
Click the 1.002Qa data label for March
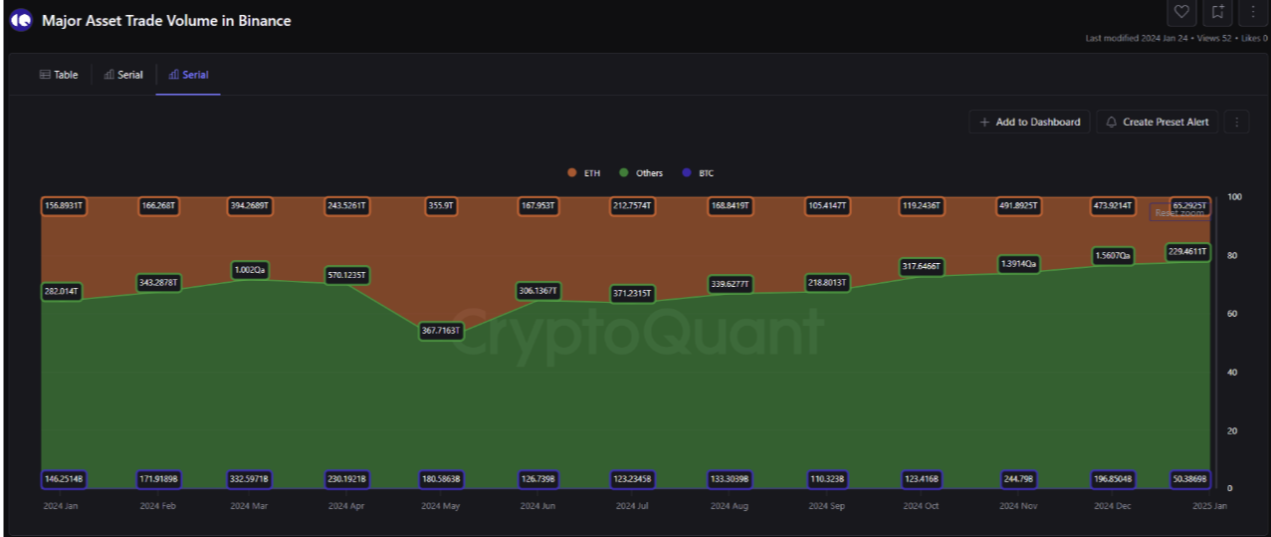point(250,270)
